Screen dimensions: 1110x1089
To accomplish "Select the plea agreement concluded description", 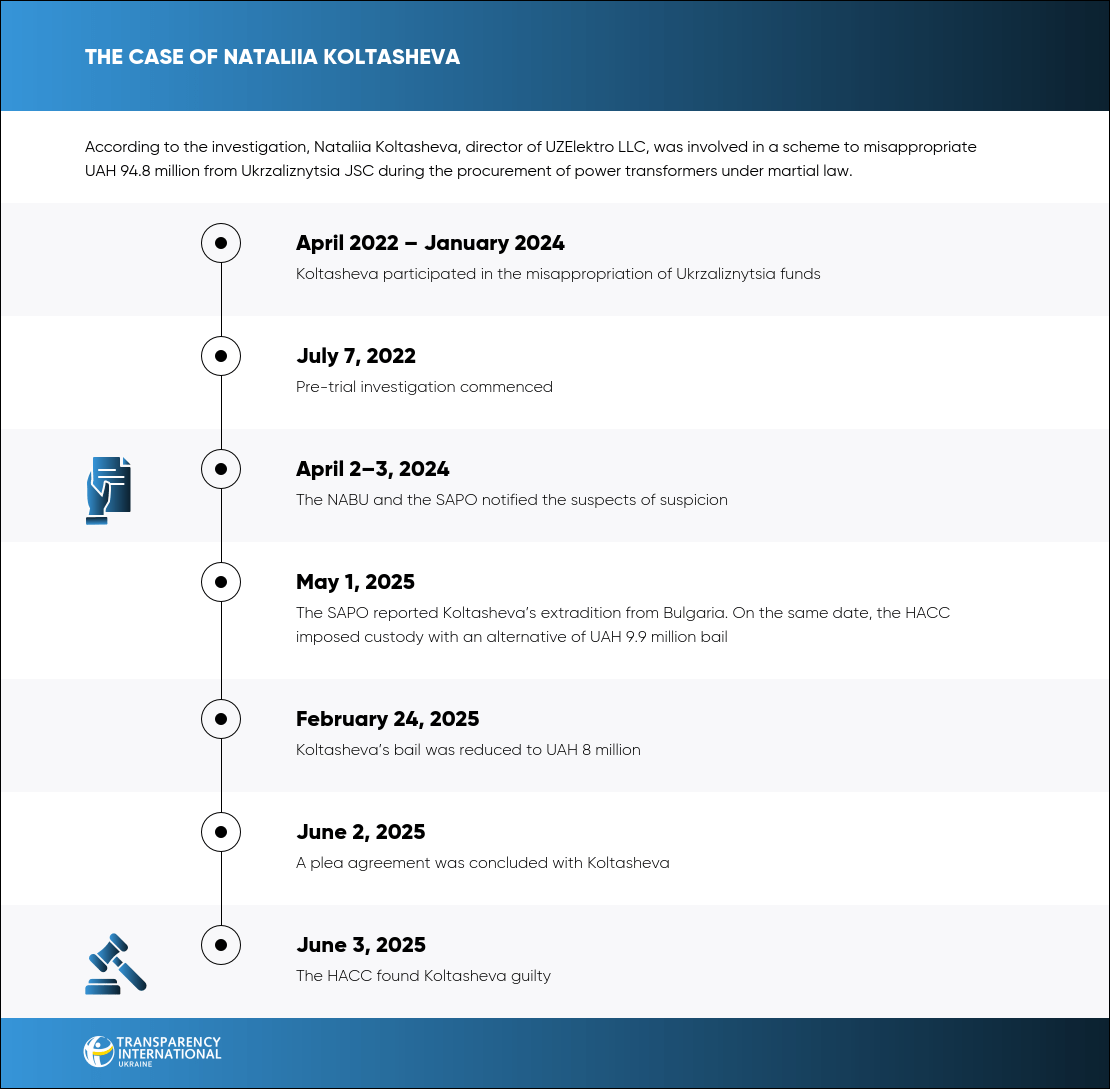I will click(x=482, y=863).
